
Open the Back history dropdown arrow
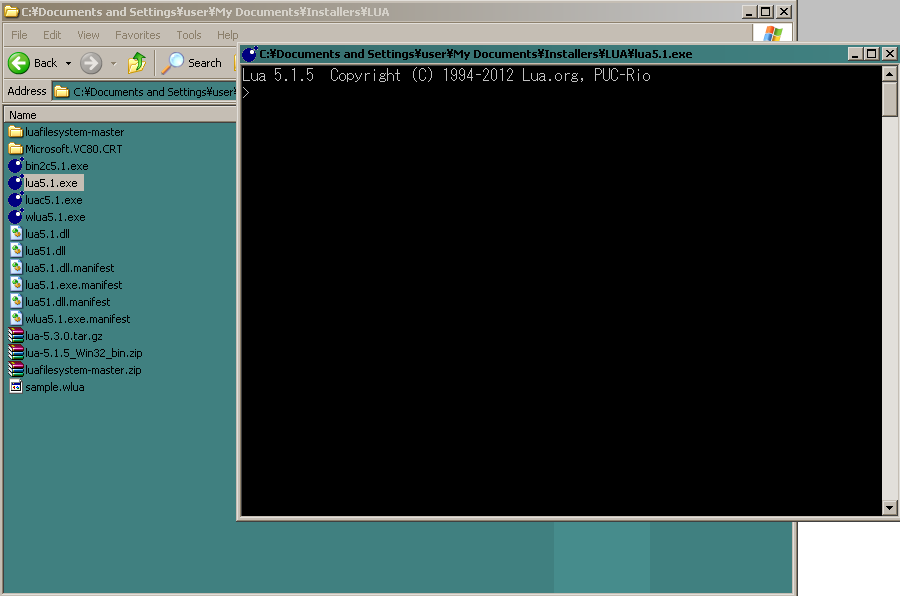(x=68, y=63)
